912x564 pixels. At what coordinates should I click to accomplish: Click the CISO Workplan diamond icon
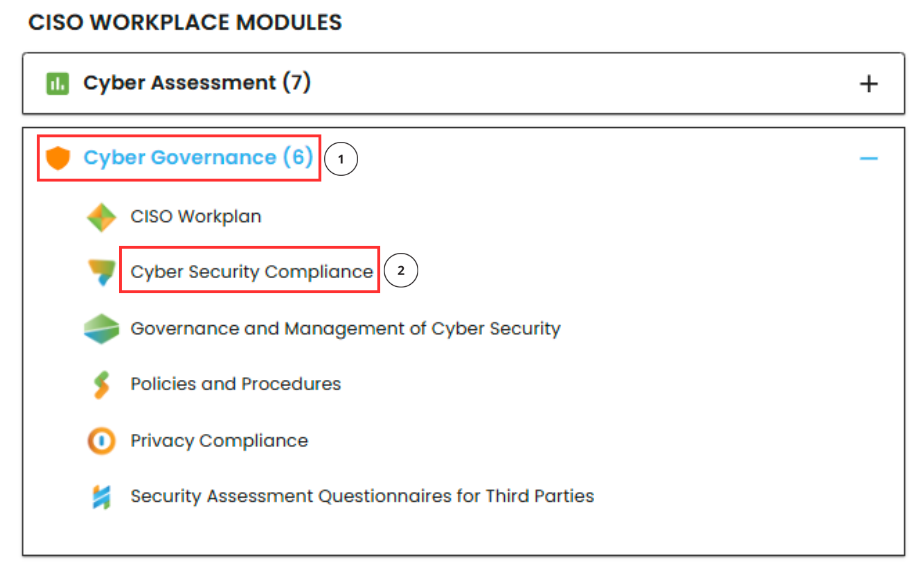pyautogui.click(x=101, y=217)
